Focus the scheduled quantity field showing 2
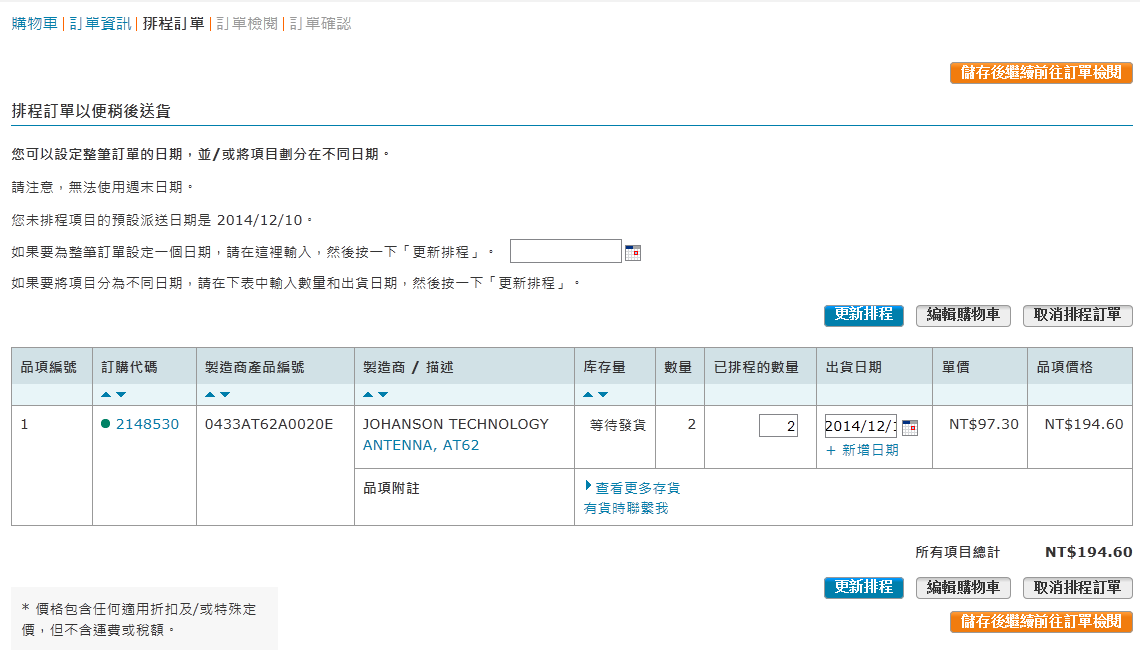The height and width of the screenshot is (662, 1146). tap(778, 426)
